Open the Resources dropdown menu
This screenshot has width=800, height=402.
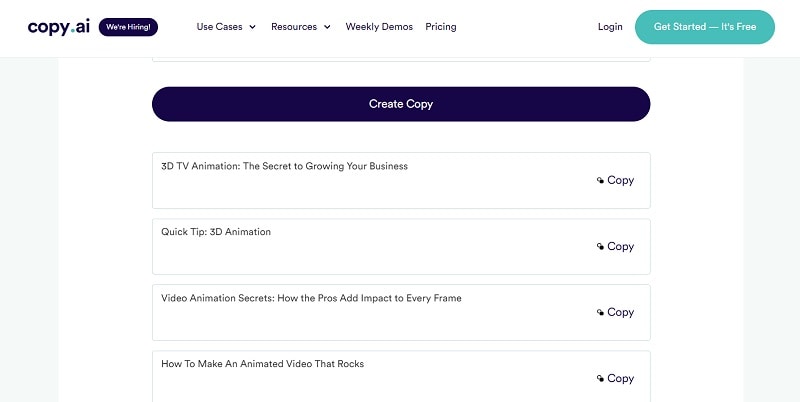coord(294,27)
